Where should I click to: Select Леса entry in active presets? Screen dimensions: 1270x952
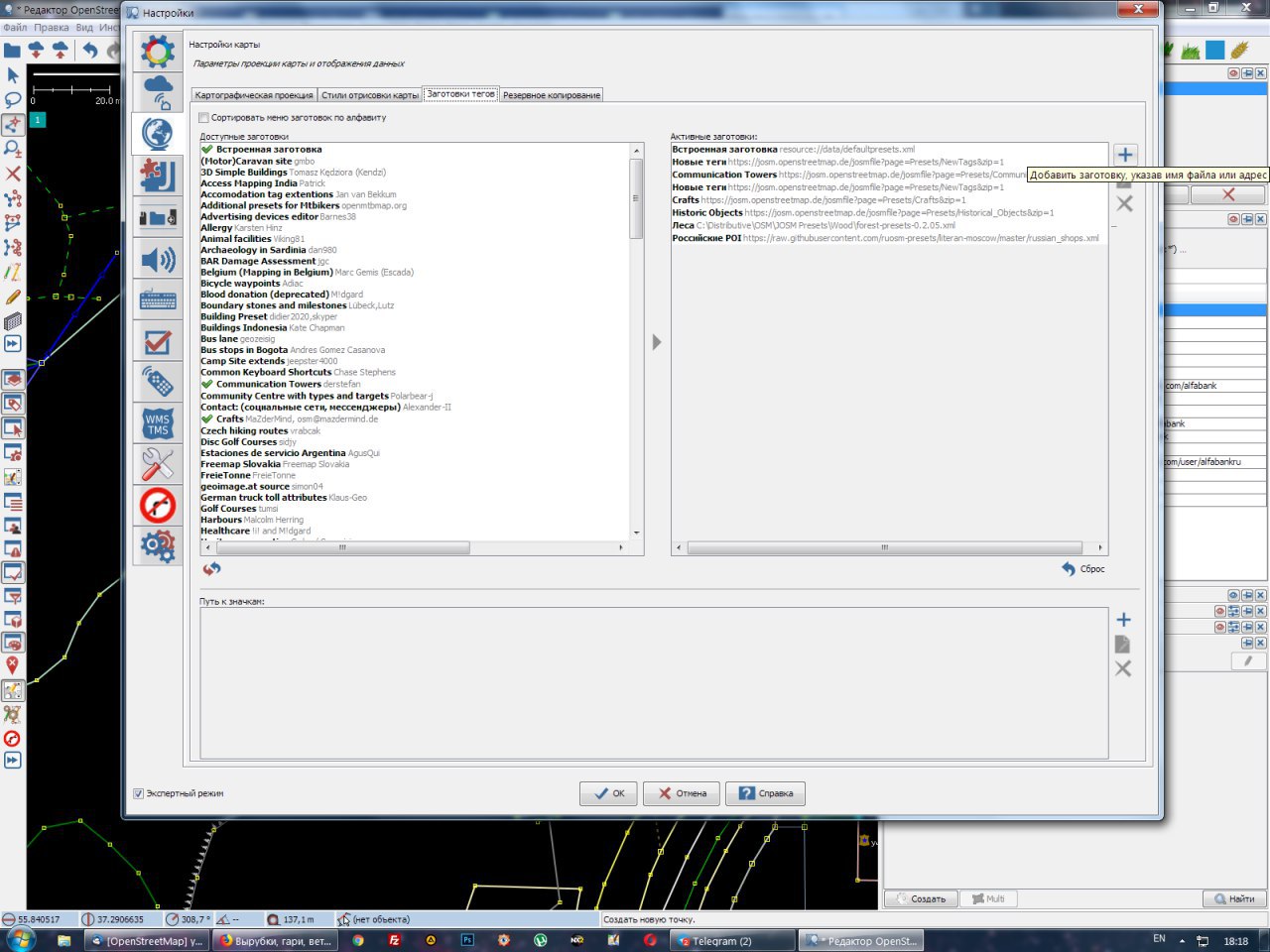click(814, 225)
